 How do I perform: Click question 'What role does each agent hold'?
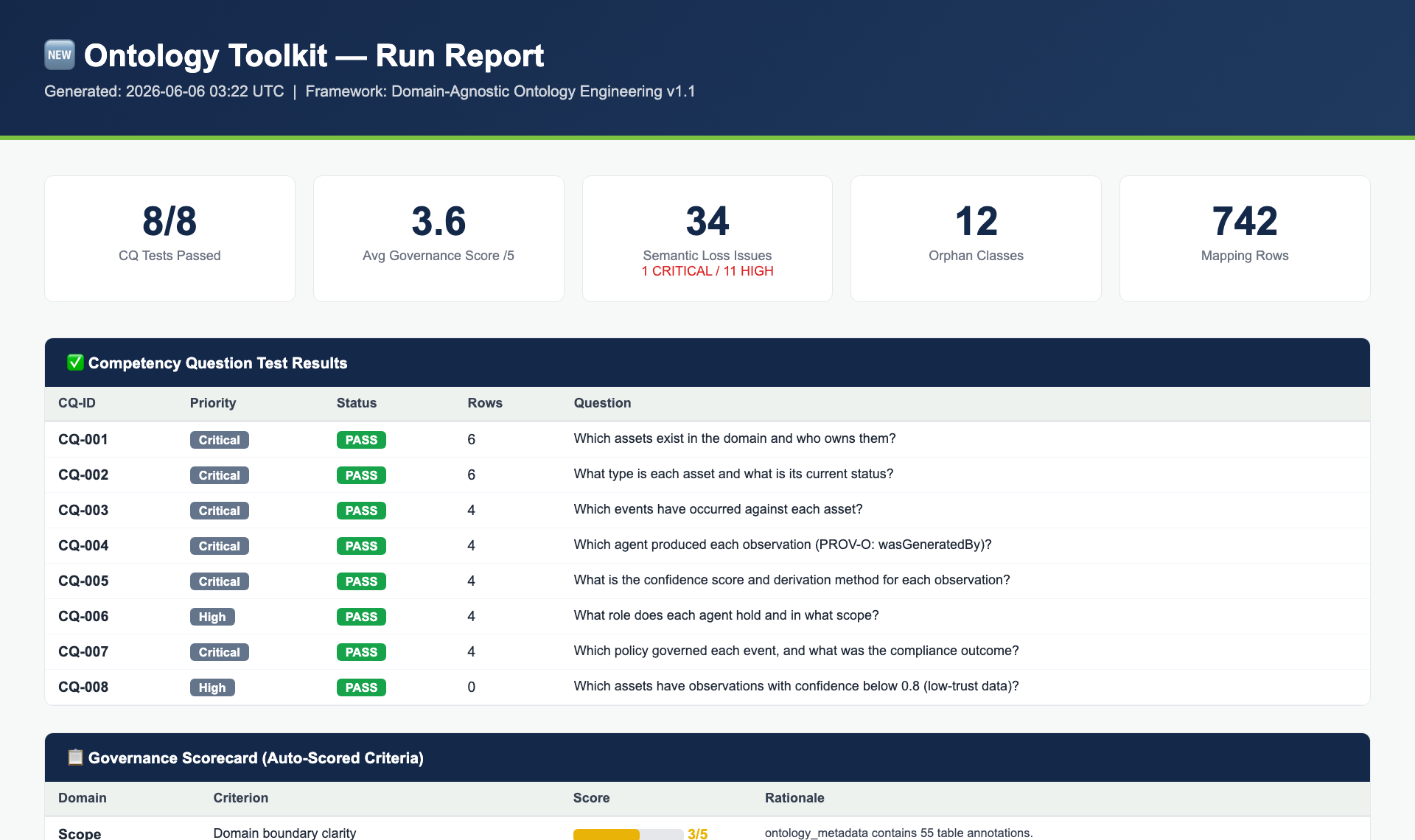(x=726, y=615)
